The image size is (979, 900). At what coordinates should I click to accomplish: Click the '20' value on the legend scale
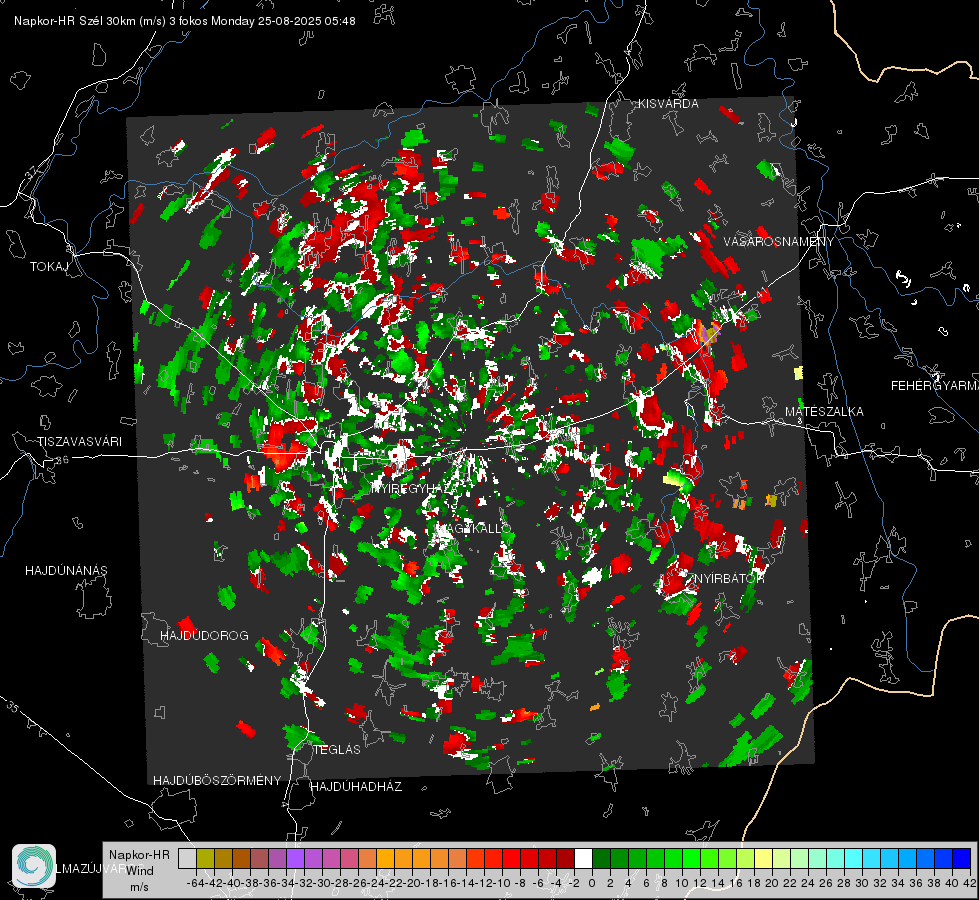tap(772, 883)
